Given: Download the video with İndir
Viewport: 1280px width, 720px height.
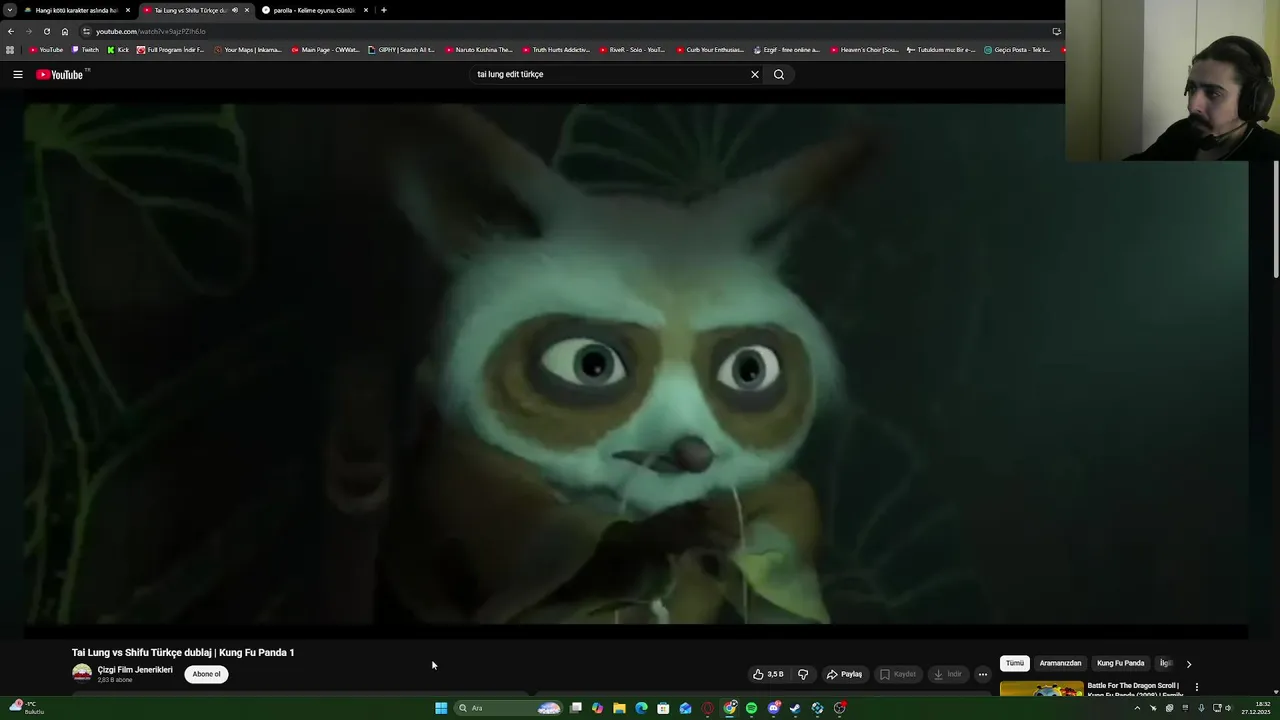Looking at the screenshot, I should 948,674.
